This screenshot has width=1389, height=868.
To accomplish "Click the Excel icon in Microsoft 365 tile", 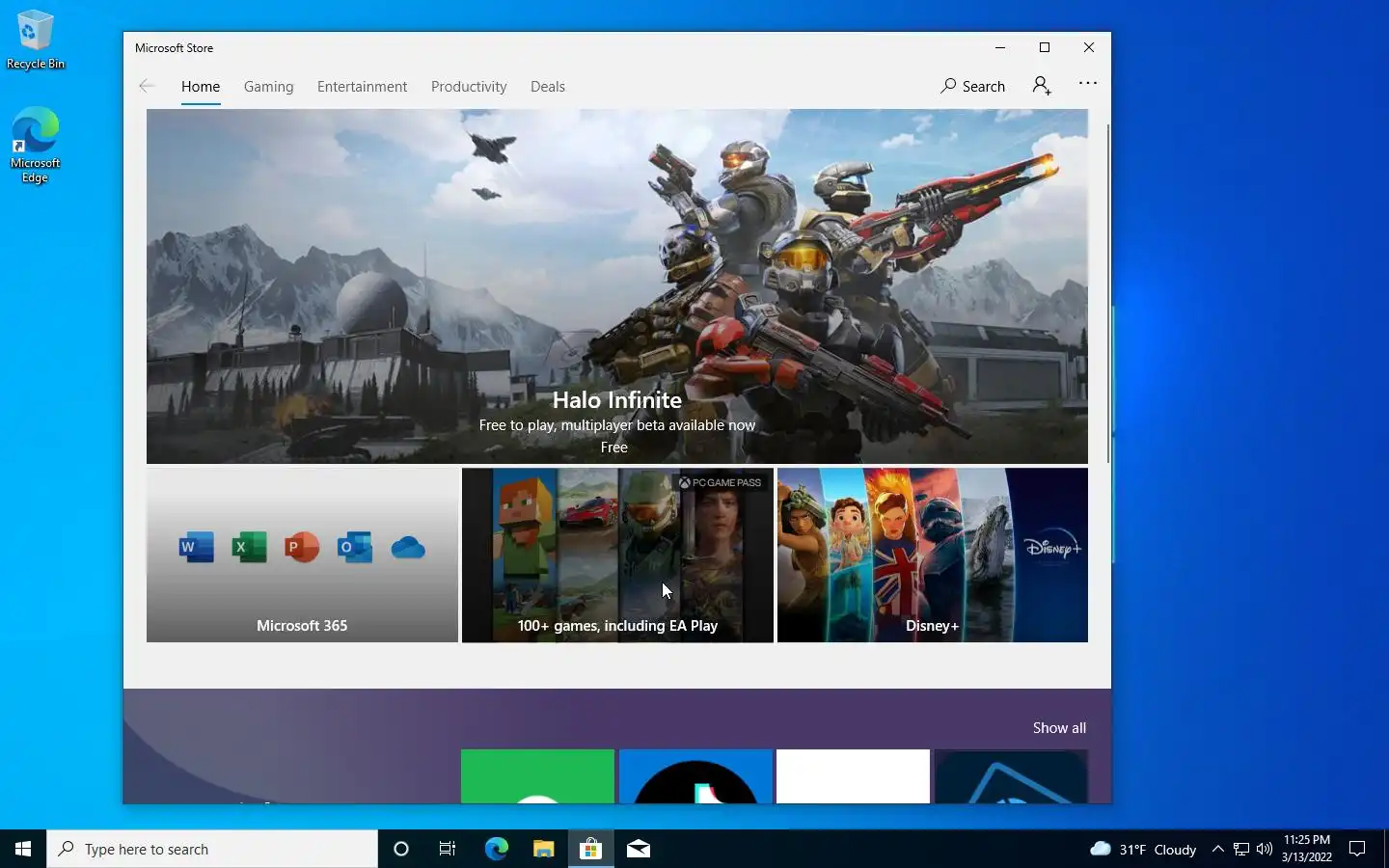I will [x=249, y=547].
